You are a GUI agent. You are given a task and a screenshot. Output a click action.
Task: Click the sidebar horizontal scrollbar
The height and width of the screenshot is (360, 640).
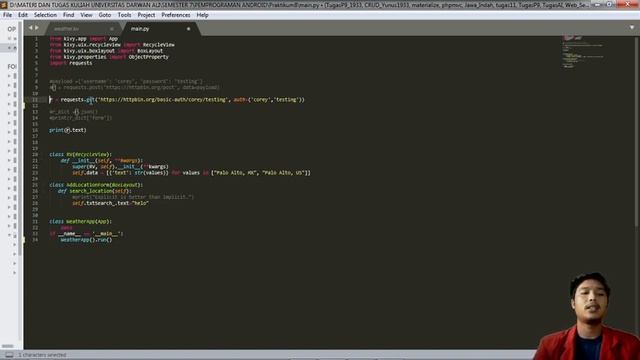[x=8, y=346]
